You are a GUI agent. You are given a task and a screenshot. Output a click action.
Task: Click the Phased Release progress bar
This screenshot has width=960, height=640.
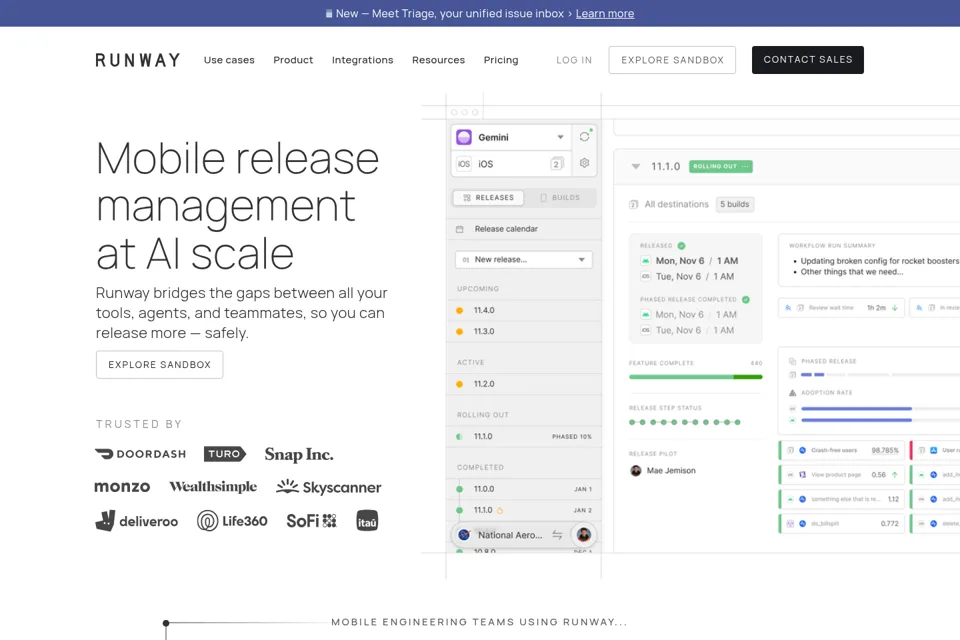pos(880,374)
